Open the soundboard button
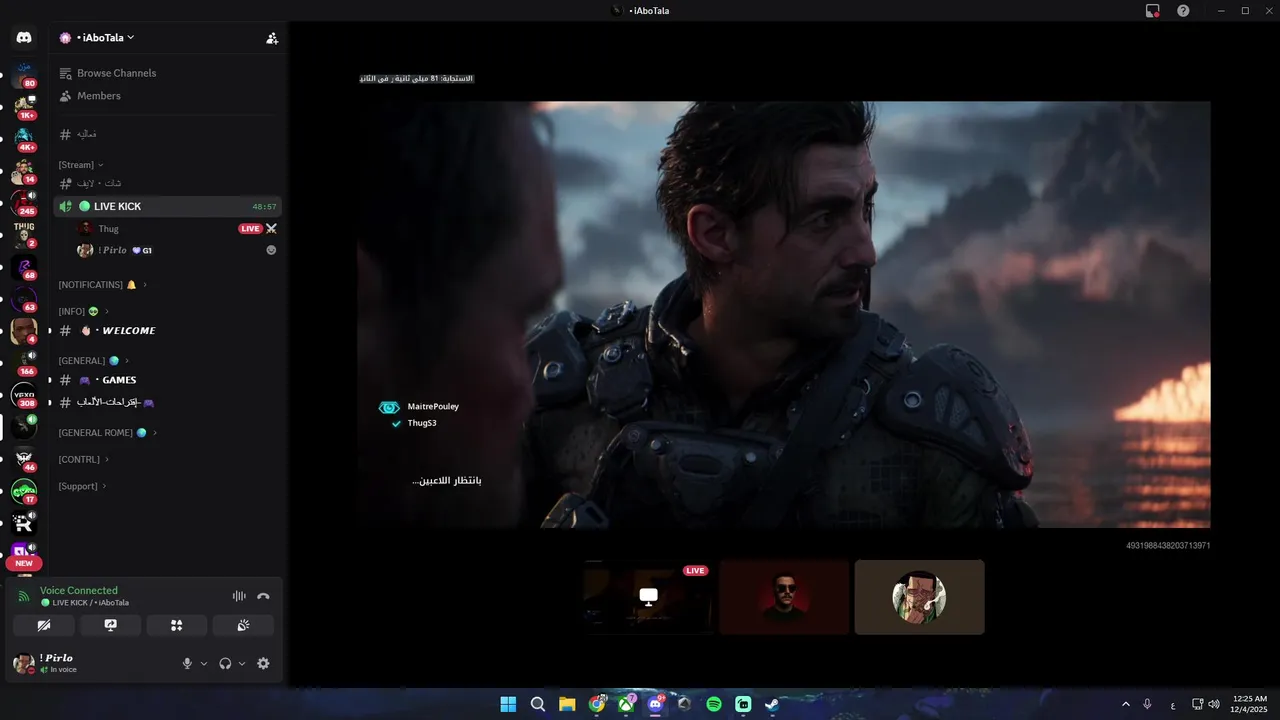The image size is (1280, 720). click(x=243, y=625)
